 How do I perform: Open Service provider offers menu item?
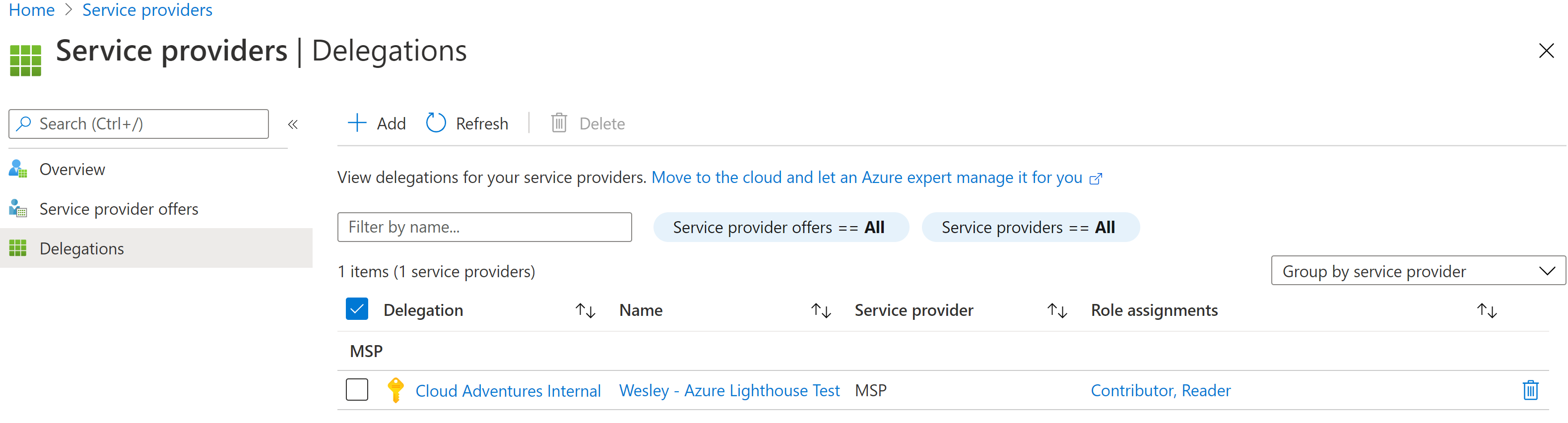point(156,209)
